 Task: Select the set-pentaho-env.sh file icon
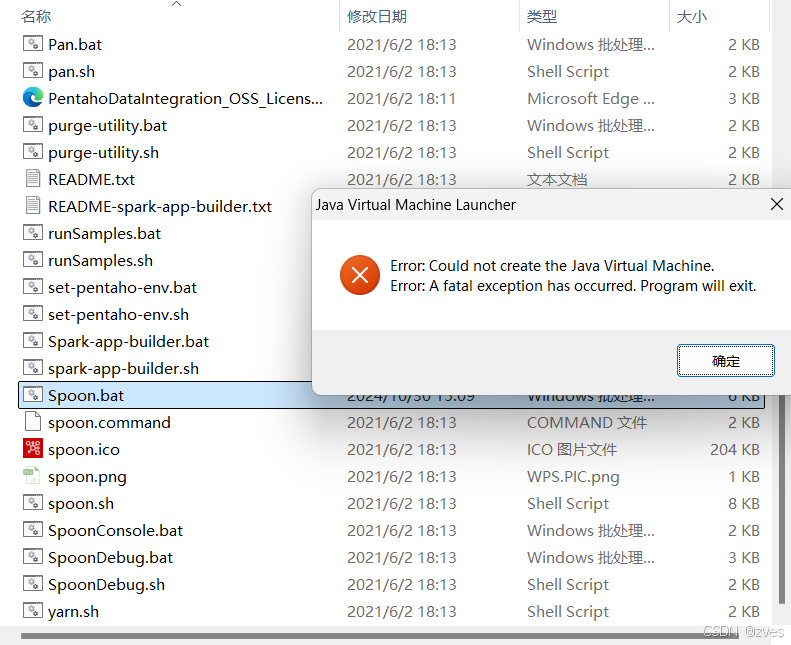pos(33,314)
